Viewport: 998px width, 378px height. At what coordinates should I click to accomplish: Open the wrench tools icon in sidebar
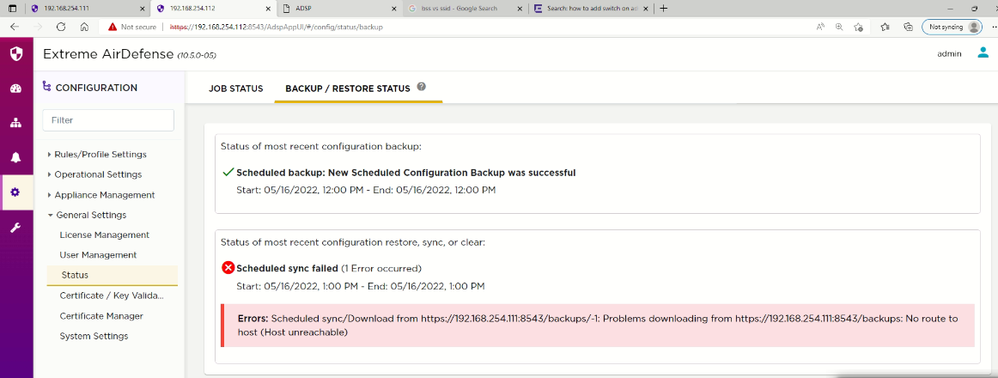[16, 227]
